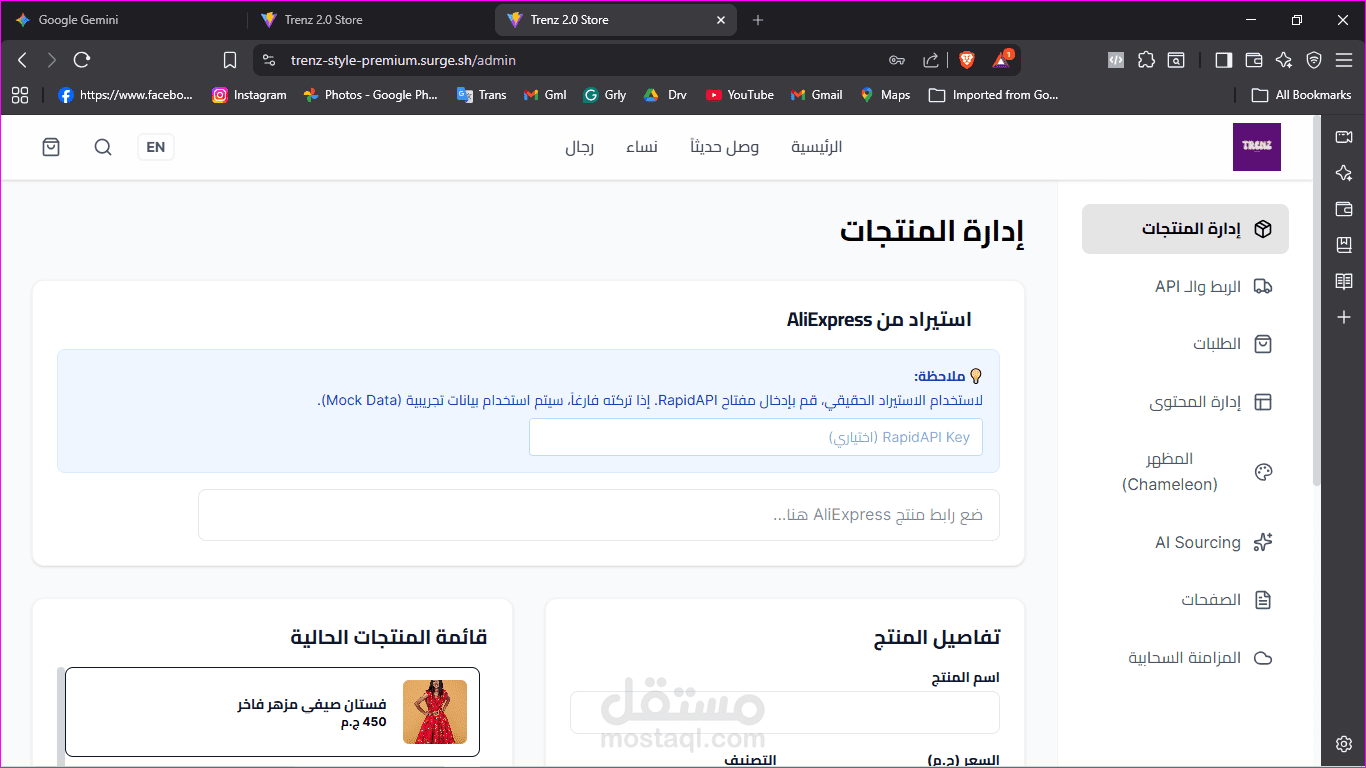Click the red dress product thumbnail
Viewport: 1366px width, 768px height.
435,712
